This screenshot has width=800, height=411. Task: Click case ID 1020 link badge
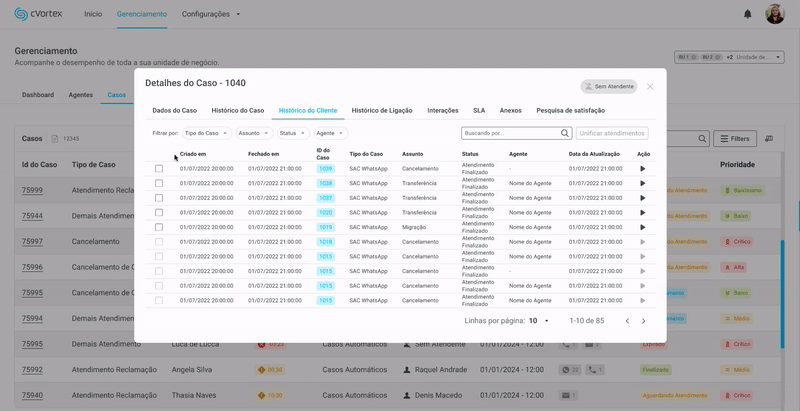coord(325,213)
